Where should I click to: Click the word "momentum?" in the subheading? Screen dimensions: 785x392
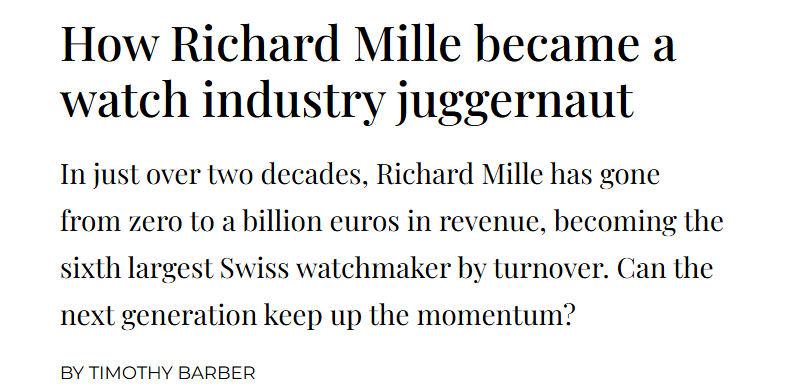tap(495, 316)
